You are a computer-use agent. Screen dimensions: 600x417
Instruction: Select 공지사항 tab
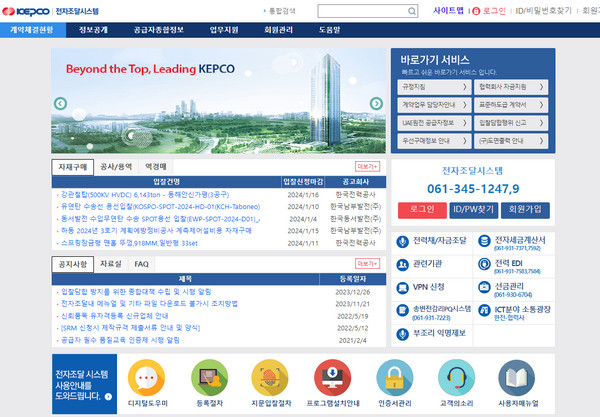pos(73,264)
